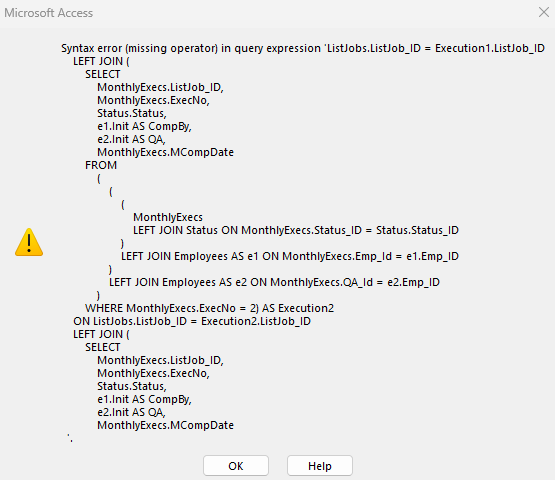Click the first 'LEFT JOIN (' line

pyautogui.click(x=101, y=61)
